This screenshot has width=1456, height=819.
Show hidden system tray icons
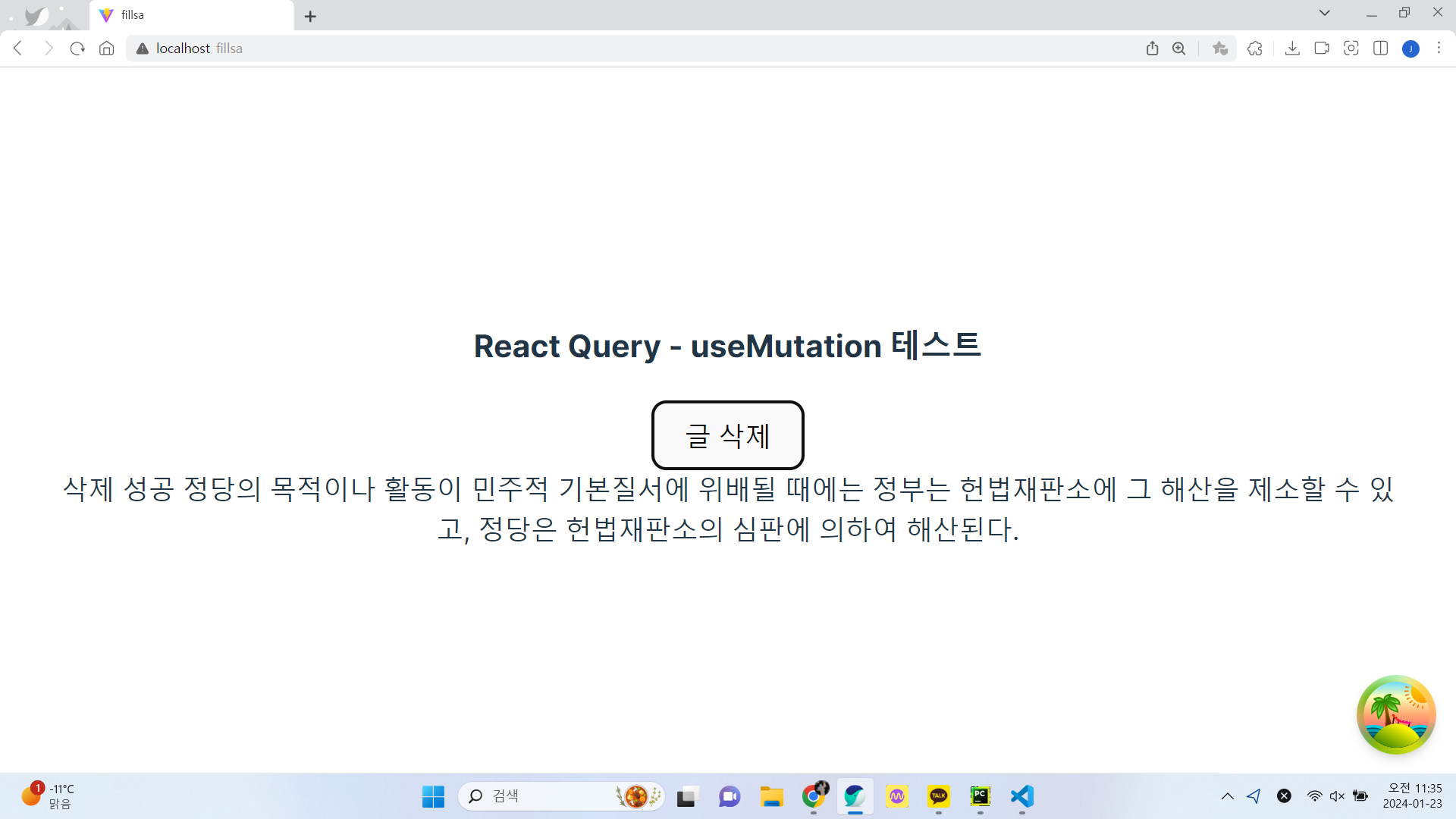[1227, 796]
